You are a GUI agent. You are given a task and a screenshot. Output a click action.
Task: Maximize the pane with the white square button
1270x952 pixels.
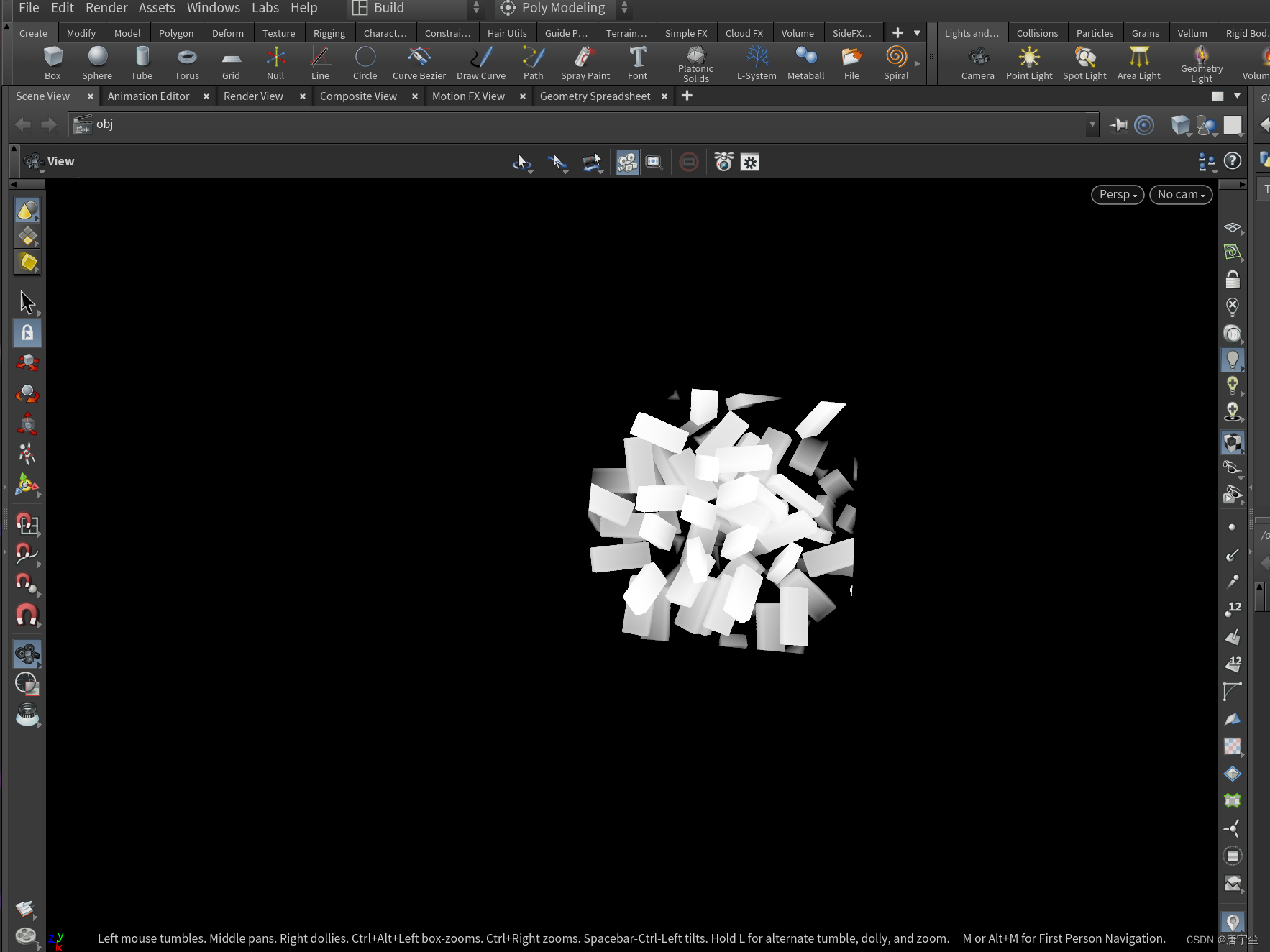[1218, 96]
